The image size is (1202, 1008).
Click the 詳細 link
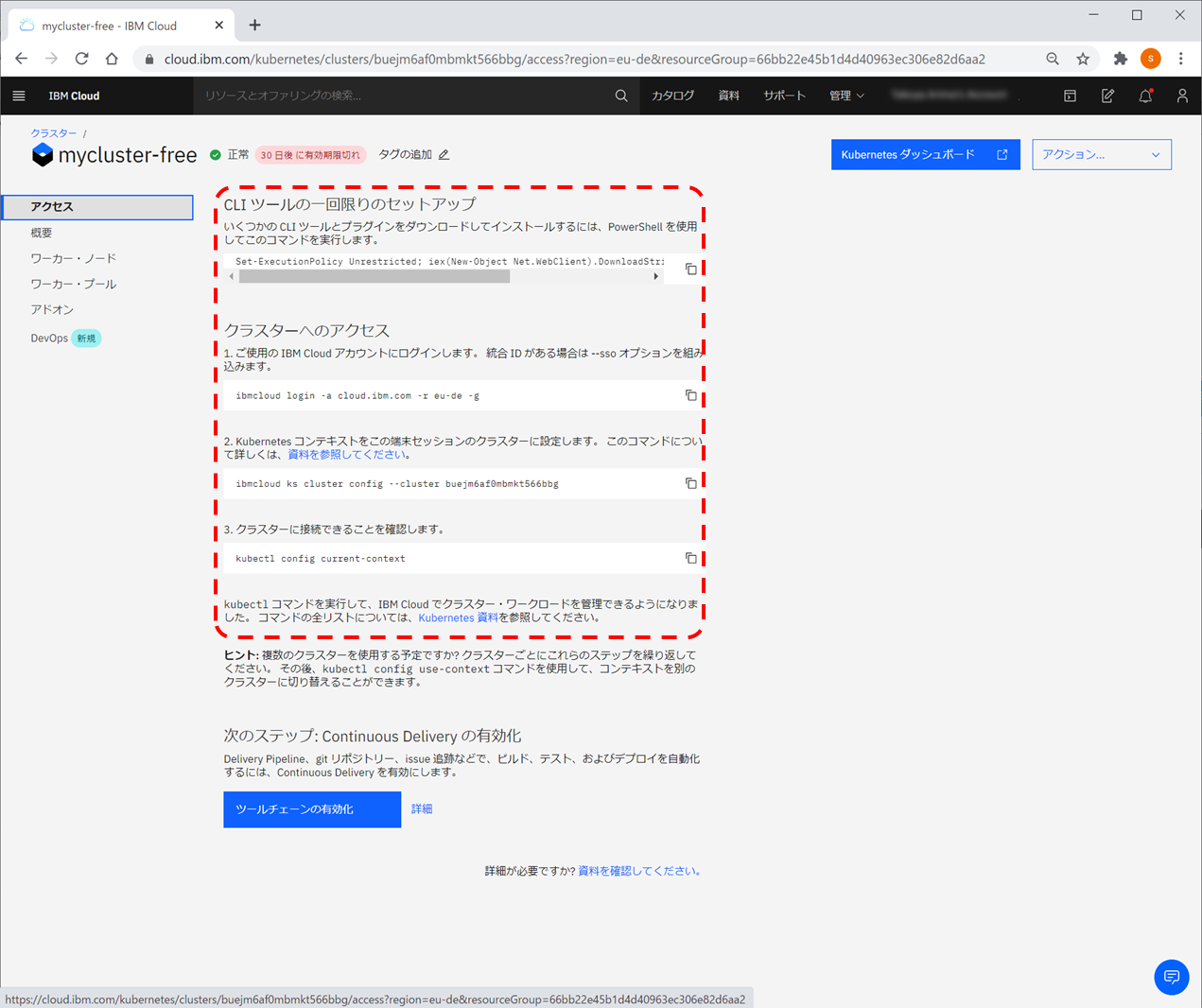tap(422, 809)
